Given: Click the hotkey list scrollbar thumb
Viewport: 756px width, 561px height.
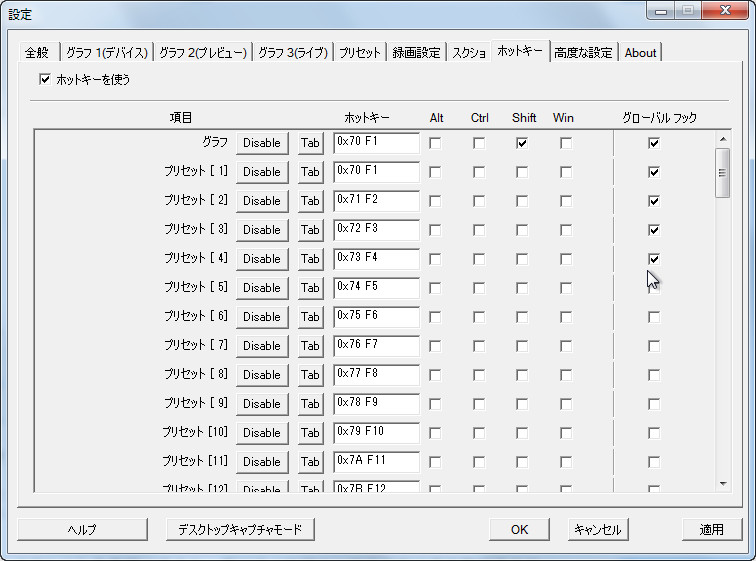Looking at the screenshot, I should (723, 173).
